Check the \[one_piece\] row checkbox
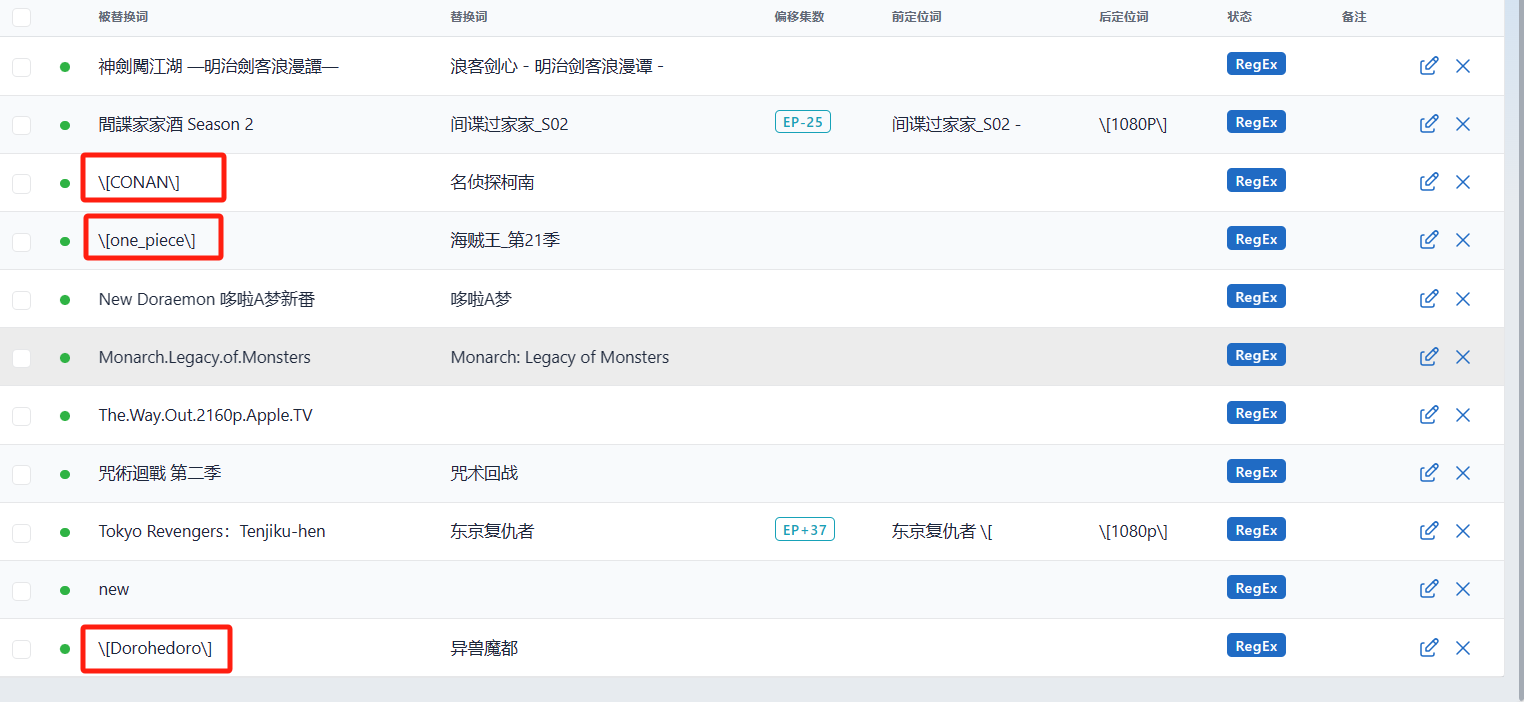The image size is (1524, 702). coord(21,241)
